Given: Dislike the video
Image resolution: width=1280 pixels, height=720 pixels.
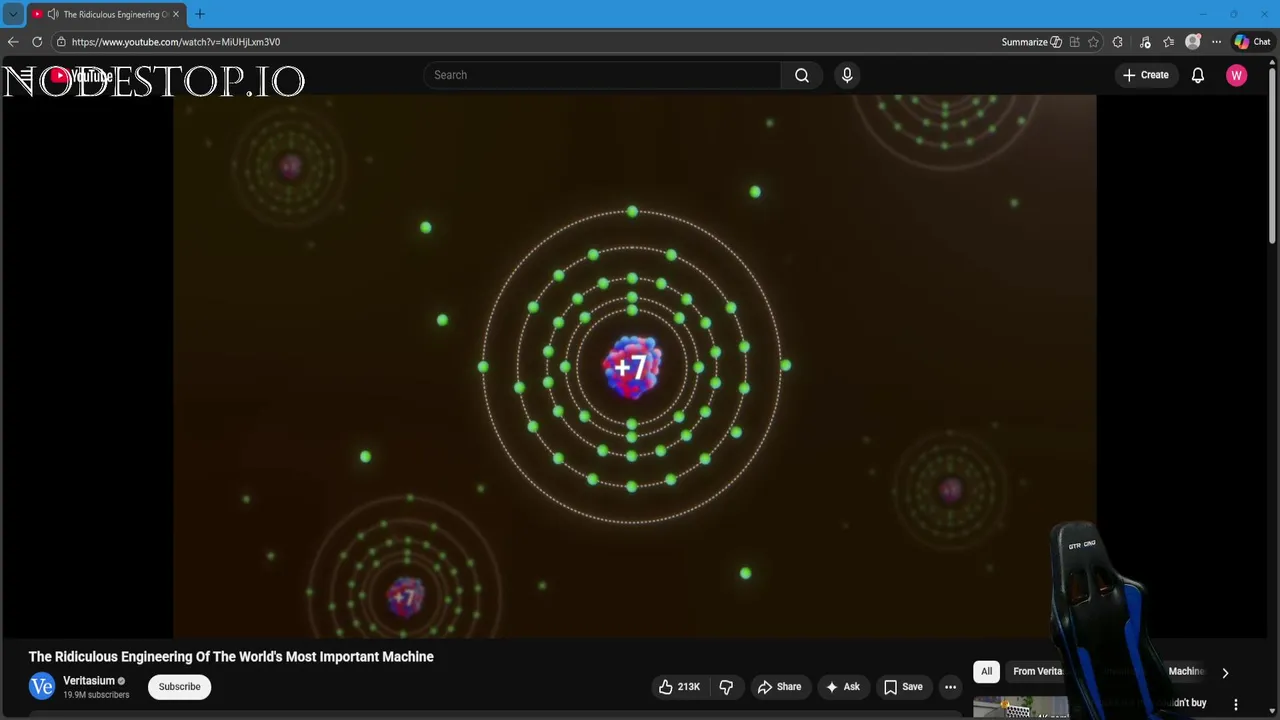Looking at the screenshot, I should 727,687.
